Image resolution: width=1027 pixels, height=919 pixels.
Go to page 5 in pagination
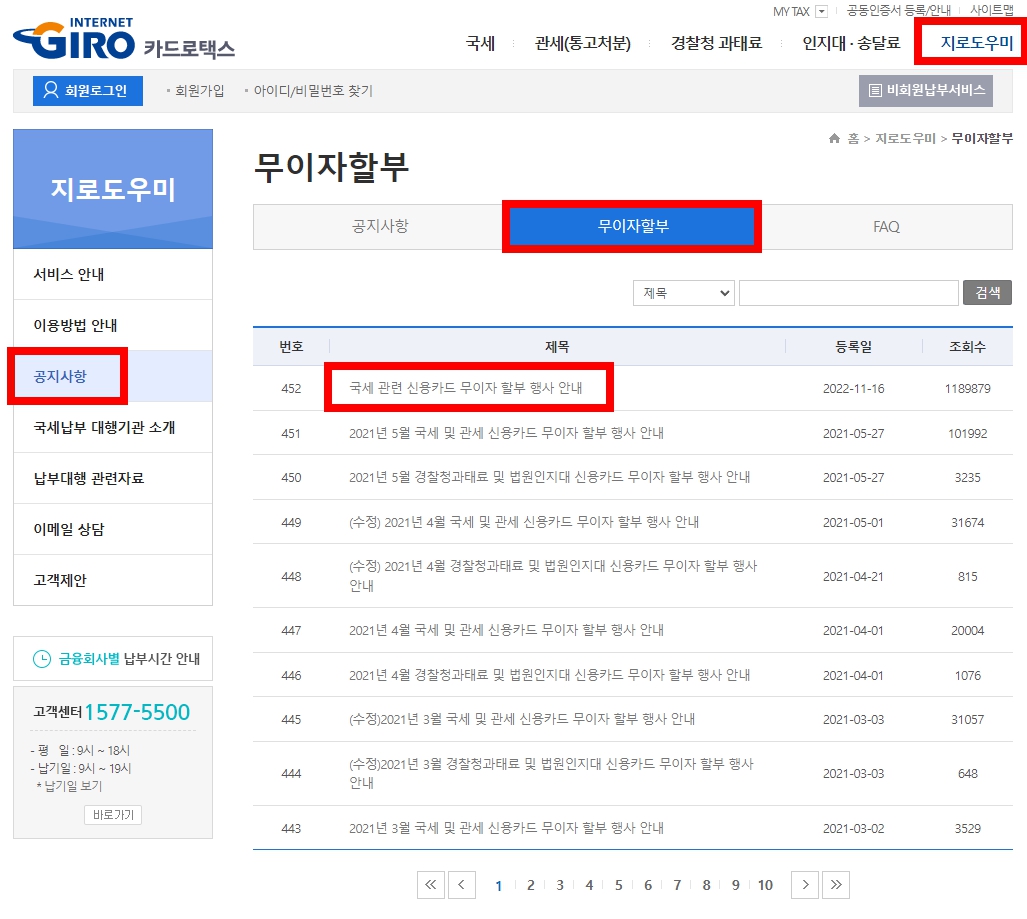pos(618,885)
